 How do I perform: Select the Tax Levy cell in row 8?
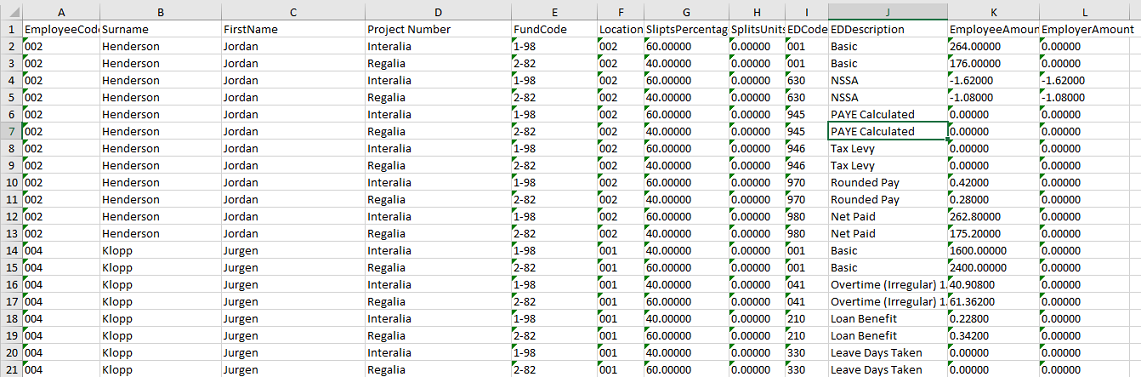[888, 148]
